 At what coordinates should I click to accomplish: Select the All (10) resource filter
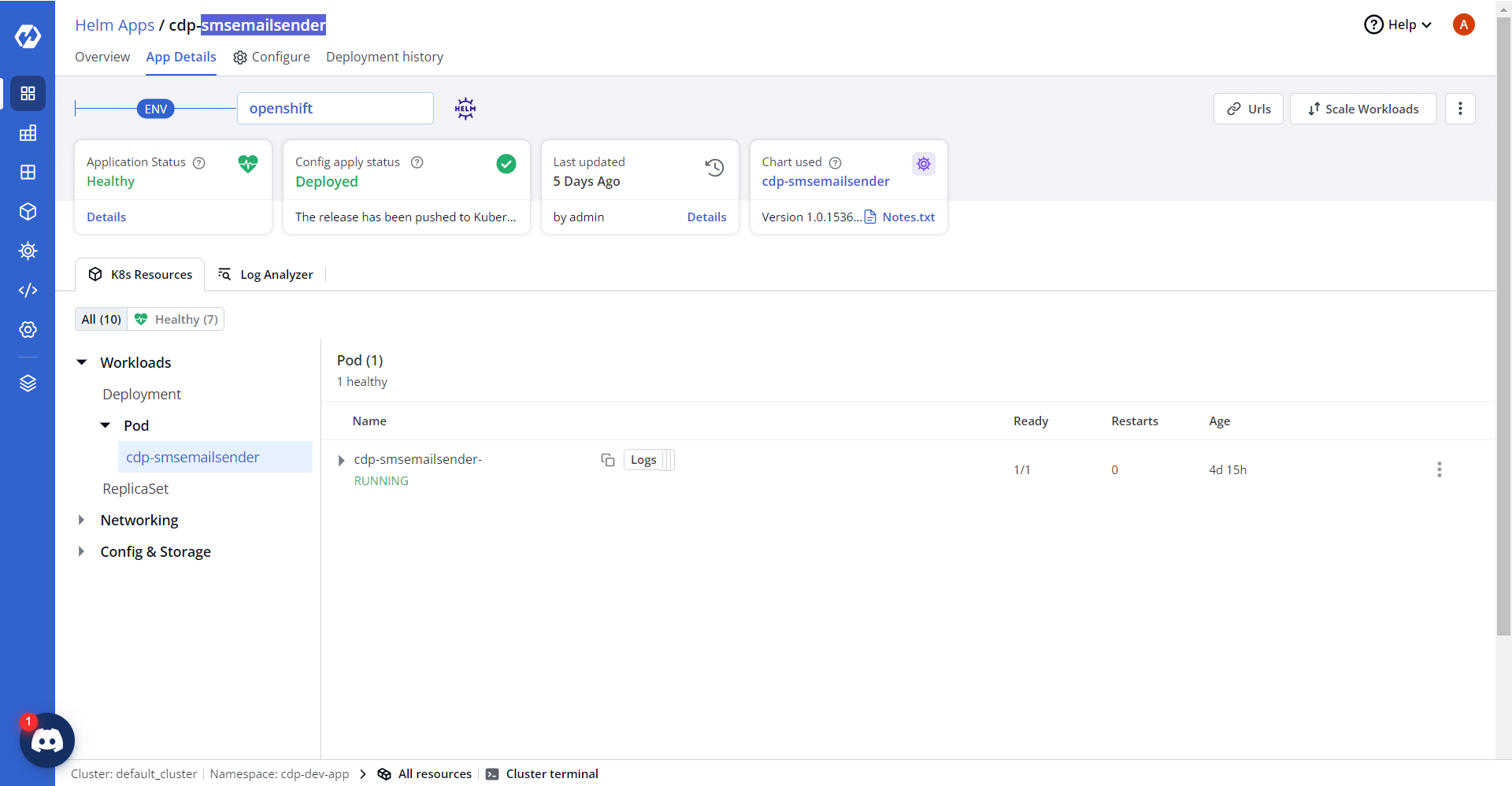coord(102,320)
